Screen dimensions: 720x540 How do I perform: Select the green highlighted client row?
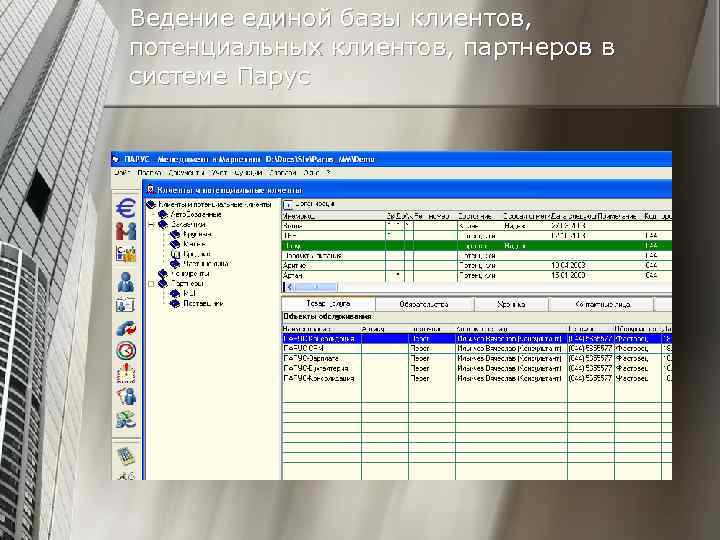coord(477,246)
